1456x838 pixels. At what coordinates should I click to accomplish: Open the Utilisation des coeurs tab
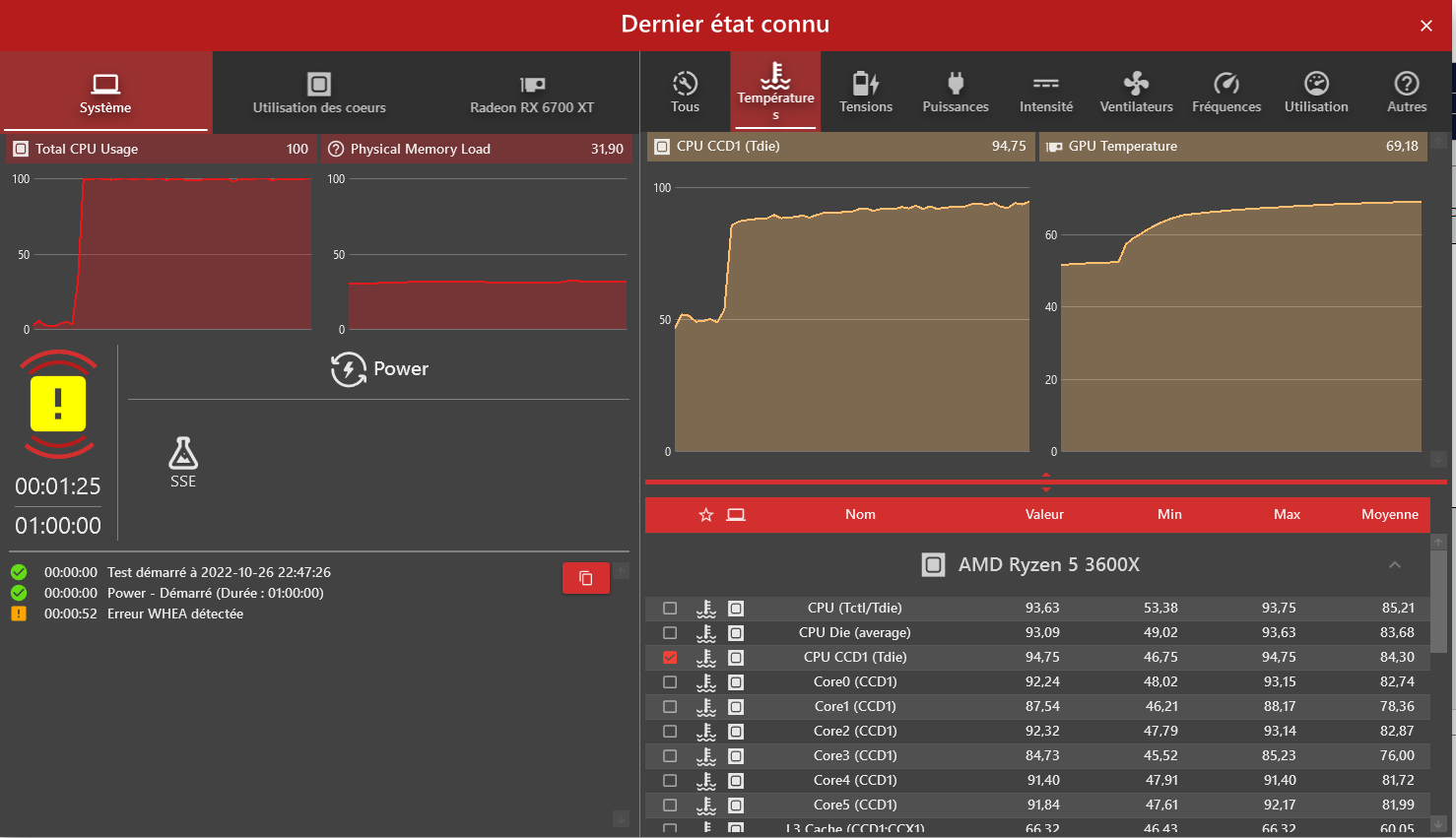[319, 92]
